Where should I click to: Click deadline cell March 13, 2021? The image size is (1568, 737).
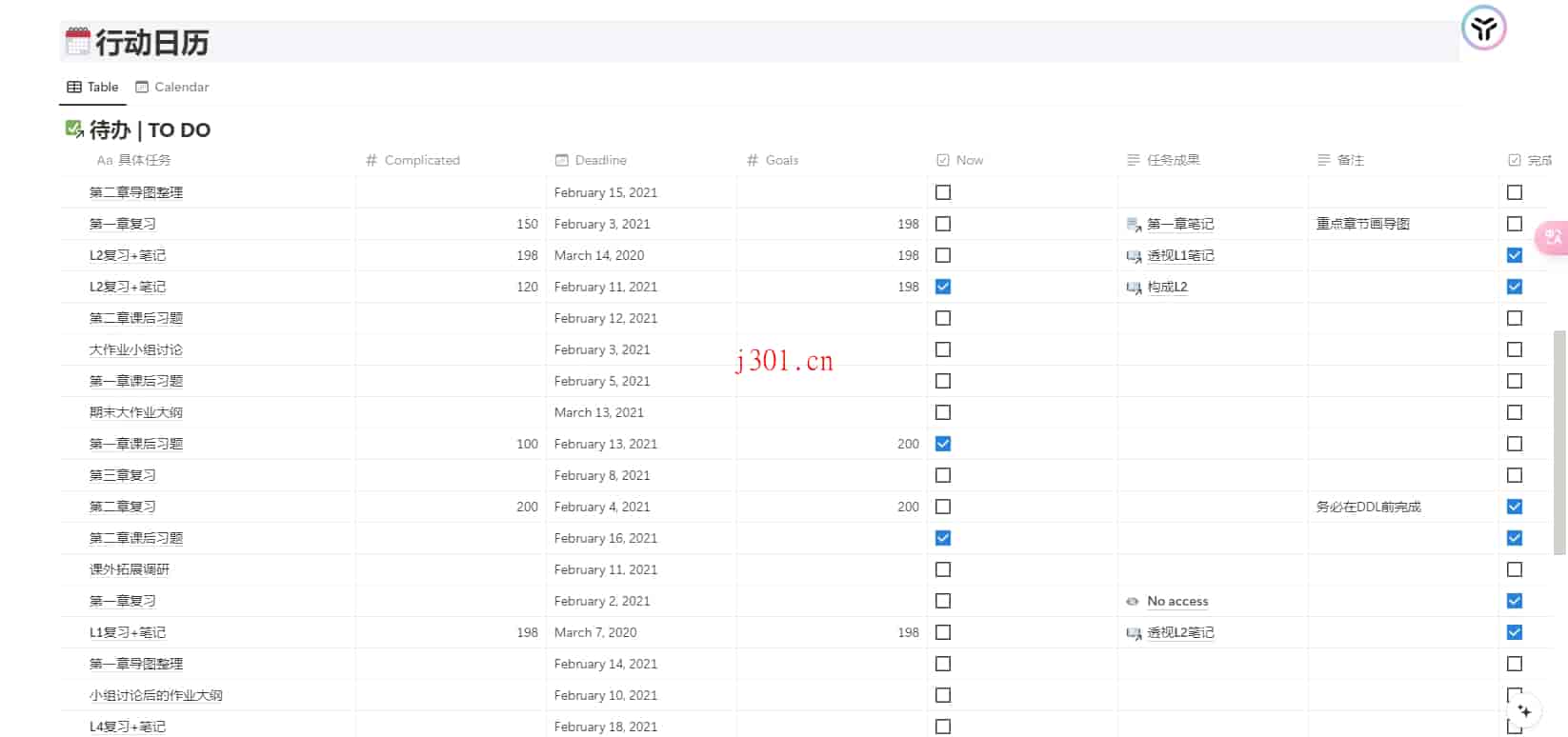(x=599, y=412)
